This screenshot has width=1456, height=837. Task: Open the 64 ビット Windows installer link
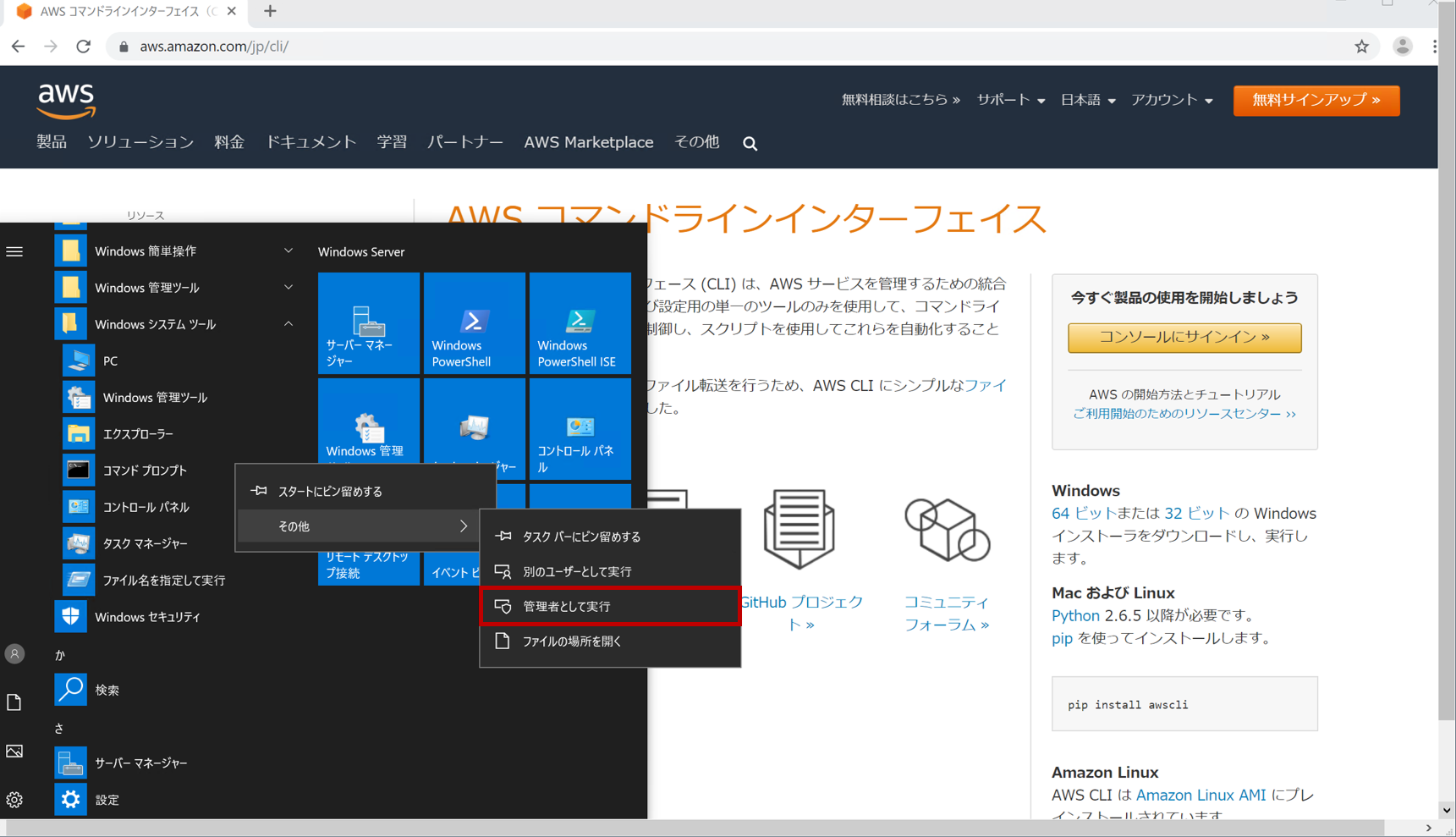pos(1084,513)
